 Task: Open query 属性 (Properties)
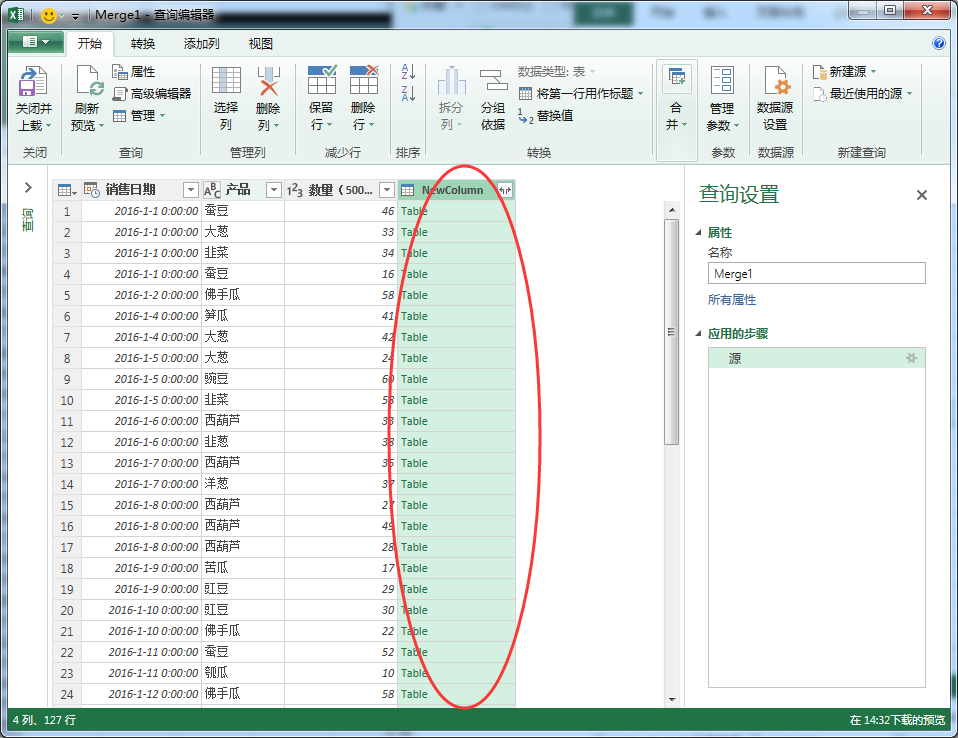134,71
